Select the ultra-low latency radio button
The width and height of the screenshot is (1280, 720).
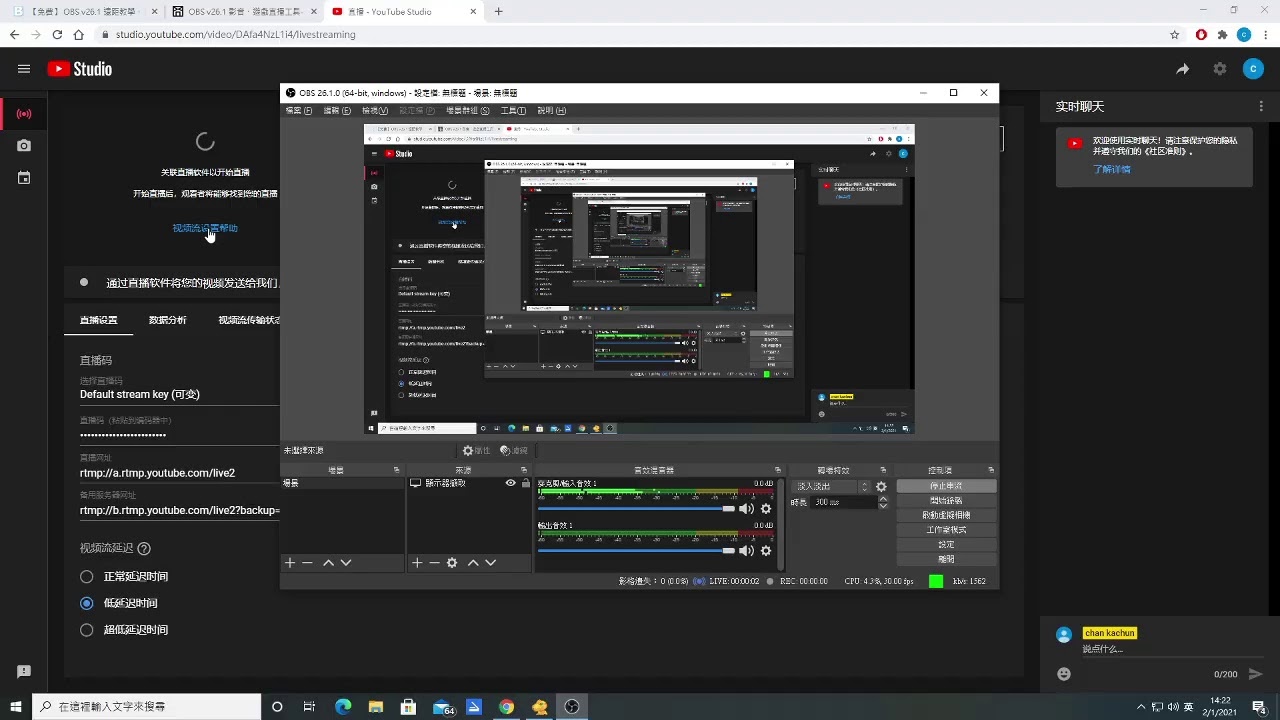coord(87,630)
